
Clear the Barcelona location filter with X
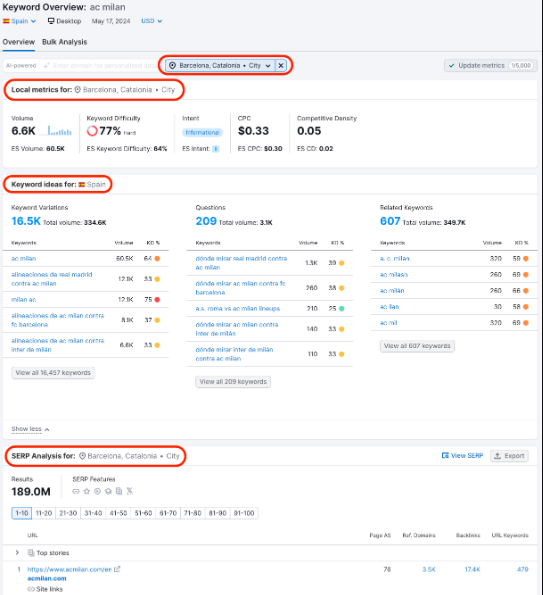coord(281,66)
